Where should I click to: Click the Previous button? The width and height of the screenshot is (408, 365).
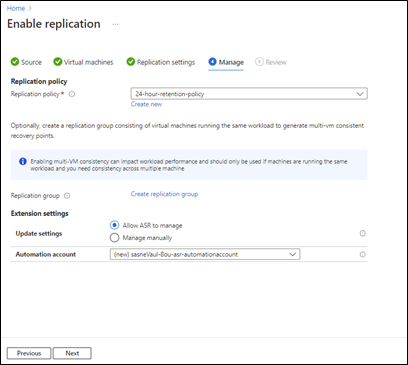click(x=29, y=353)
